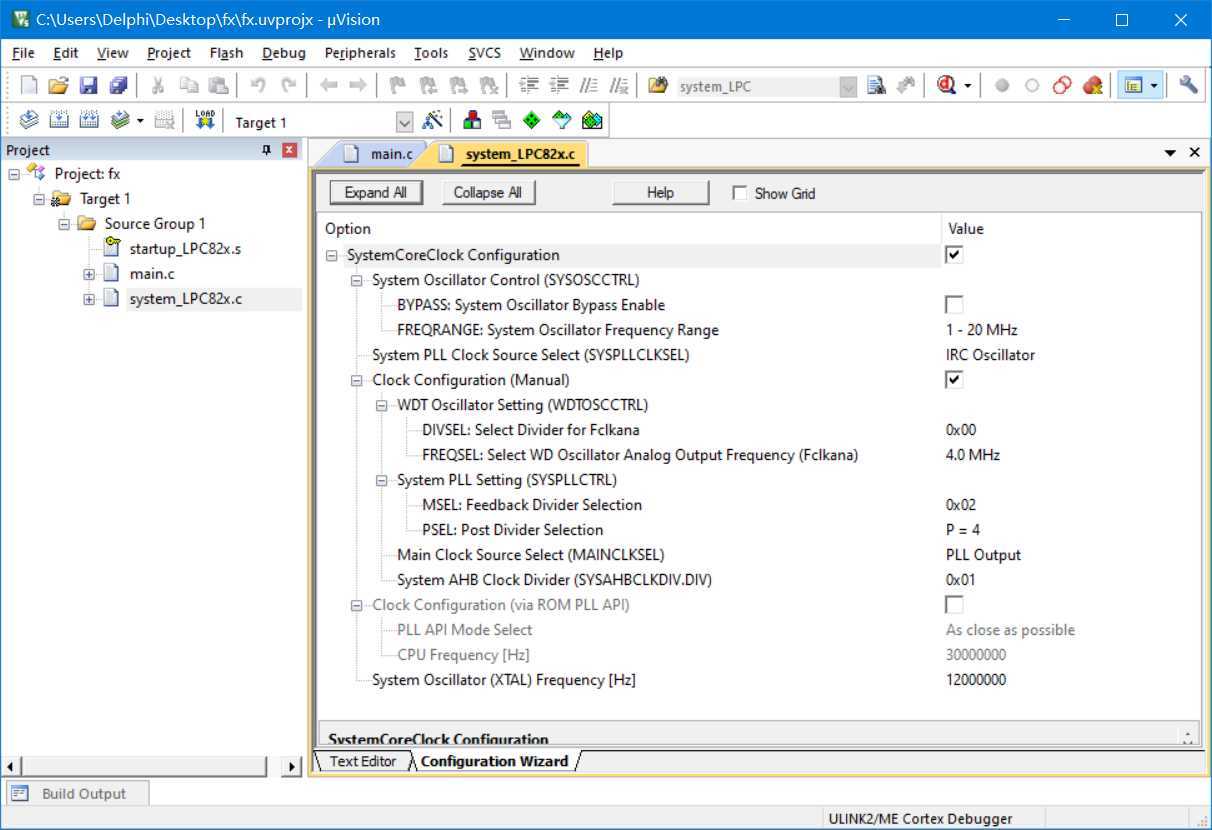Image resolution: width=1212 pixels, height=830 pixels.
Task: Close the Project panel with the red X
Action: coord(290,150)
